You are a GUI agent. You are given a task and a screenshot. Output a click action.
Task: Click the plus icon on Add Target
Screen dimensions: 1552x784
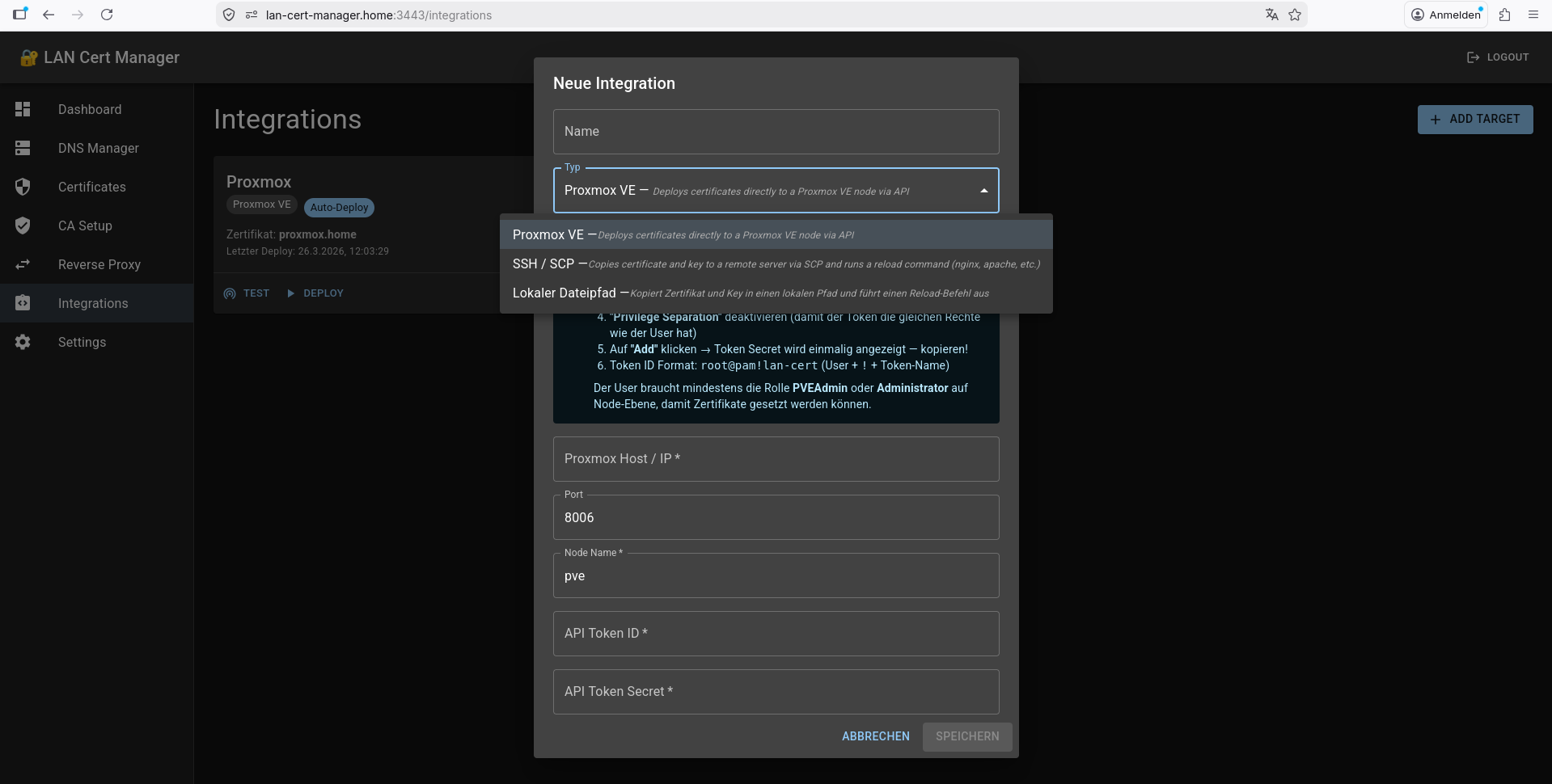(1436, 120)
